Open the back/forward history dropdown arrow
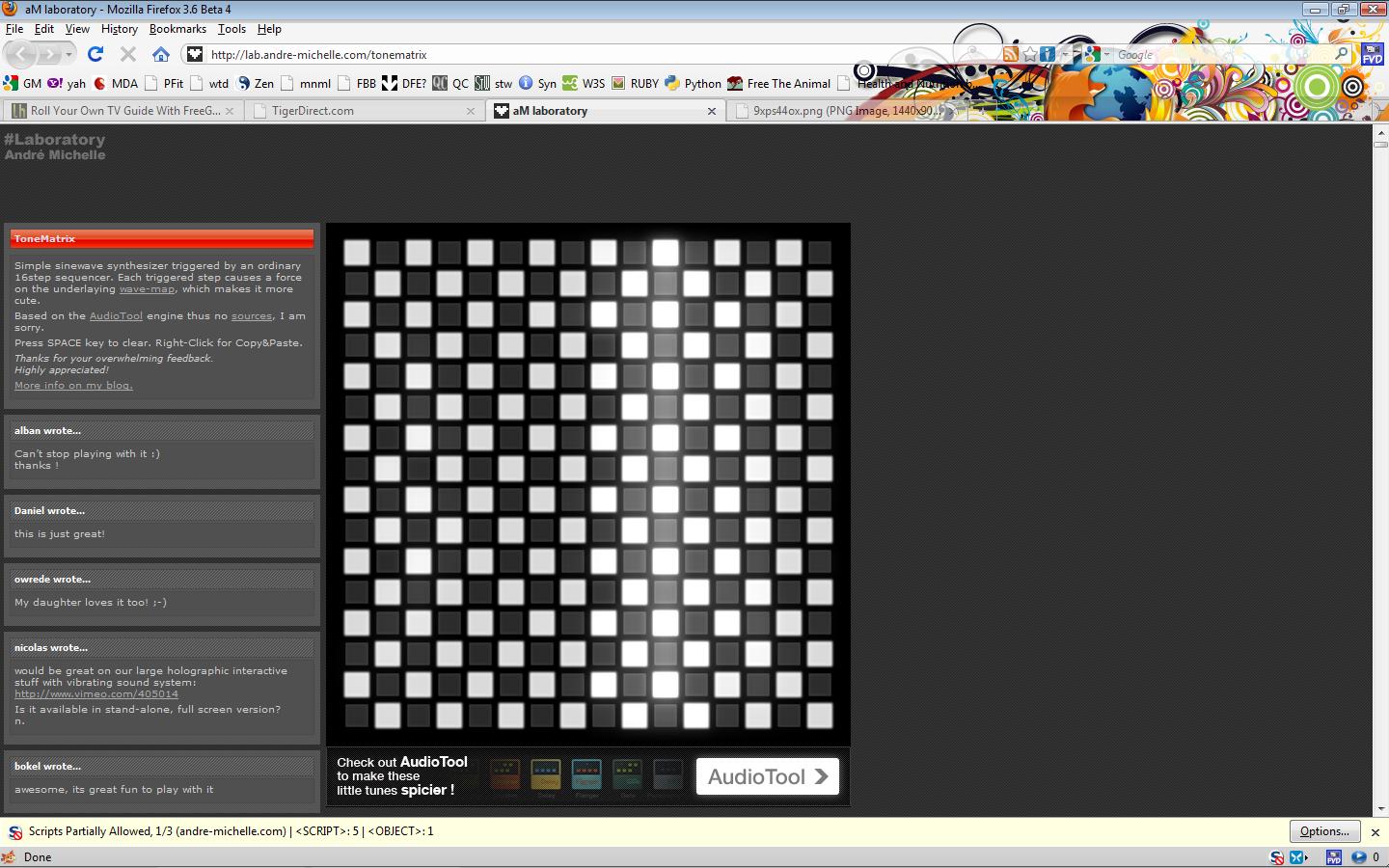The height and width of the screenshot is (868, 1389). tap(68, 55)
